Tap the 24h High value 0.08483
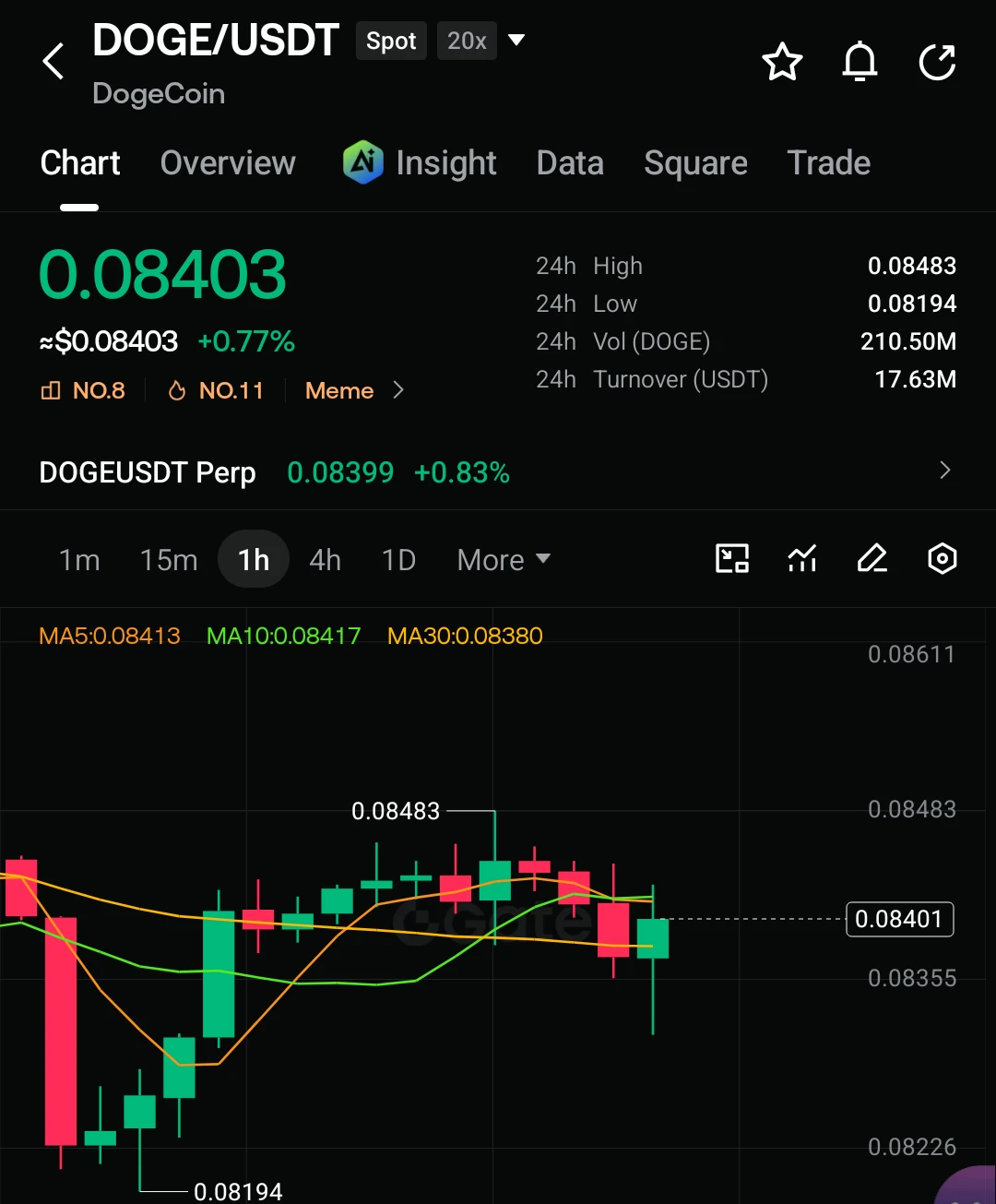This screenshot has height=1204, width=996. coord(912,266)
